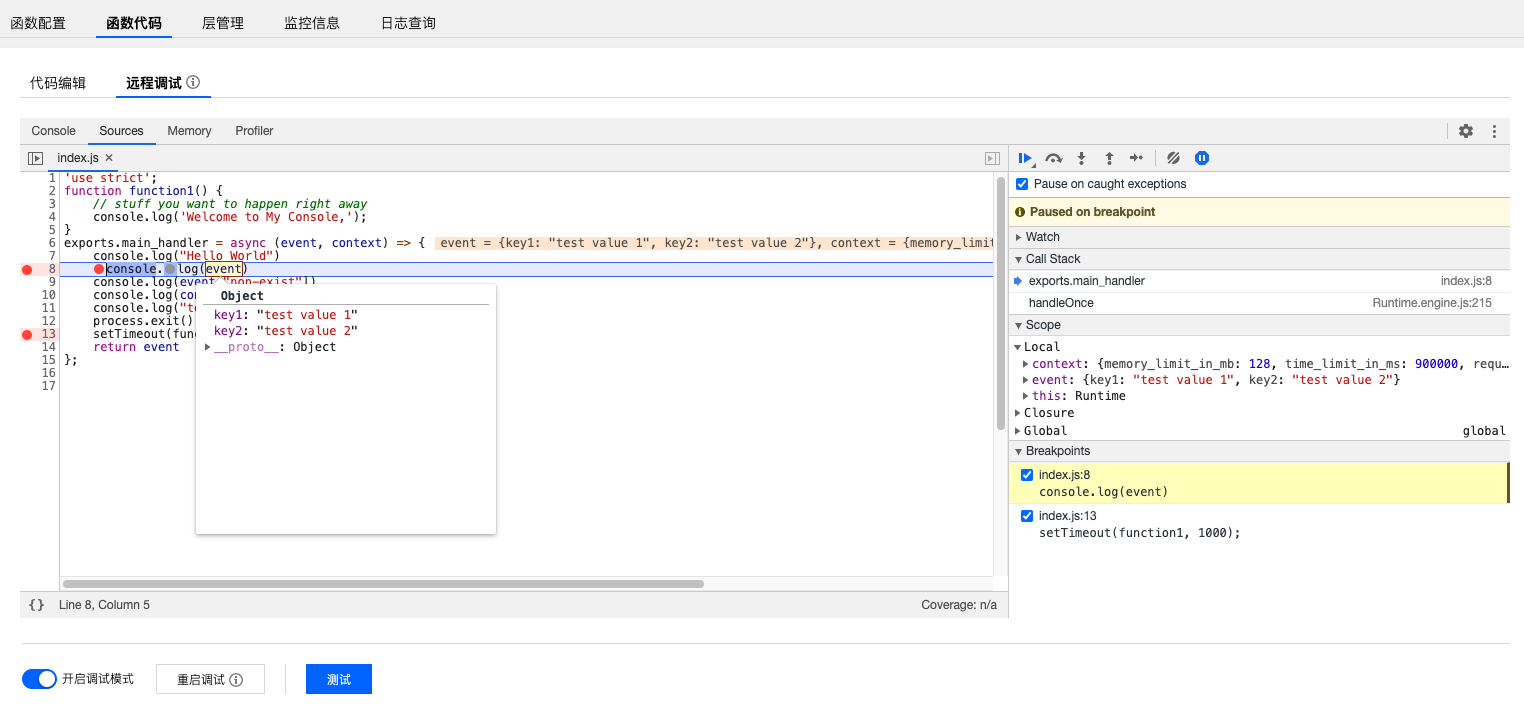Viewport: 1524px width, 706px height.
Task: Click 'console.log(event)' breakpoint entry text
Action: tap(1103, 492)
